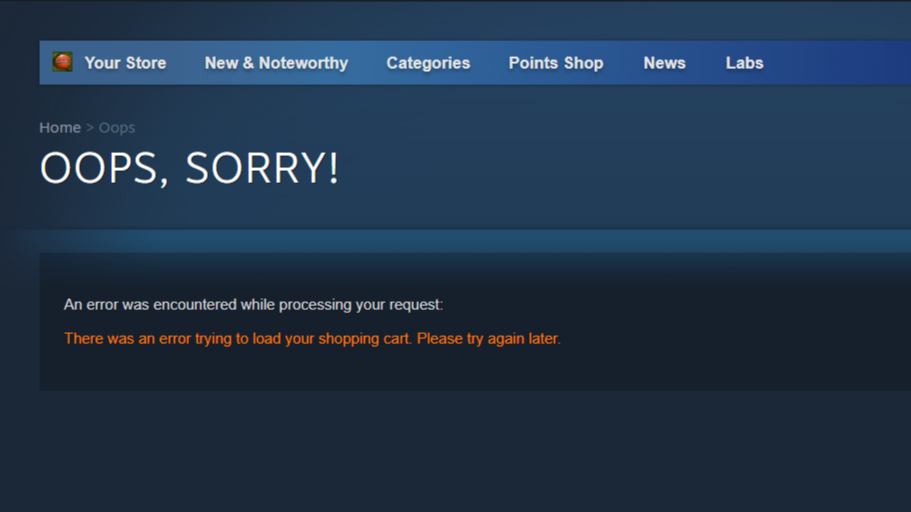This screenshot has height=512, width=911.
Task: Open the Labs page
Action: (x=744, y=63)
